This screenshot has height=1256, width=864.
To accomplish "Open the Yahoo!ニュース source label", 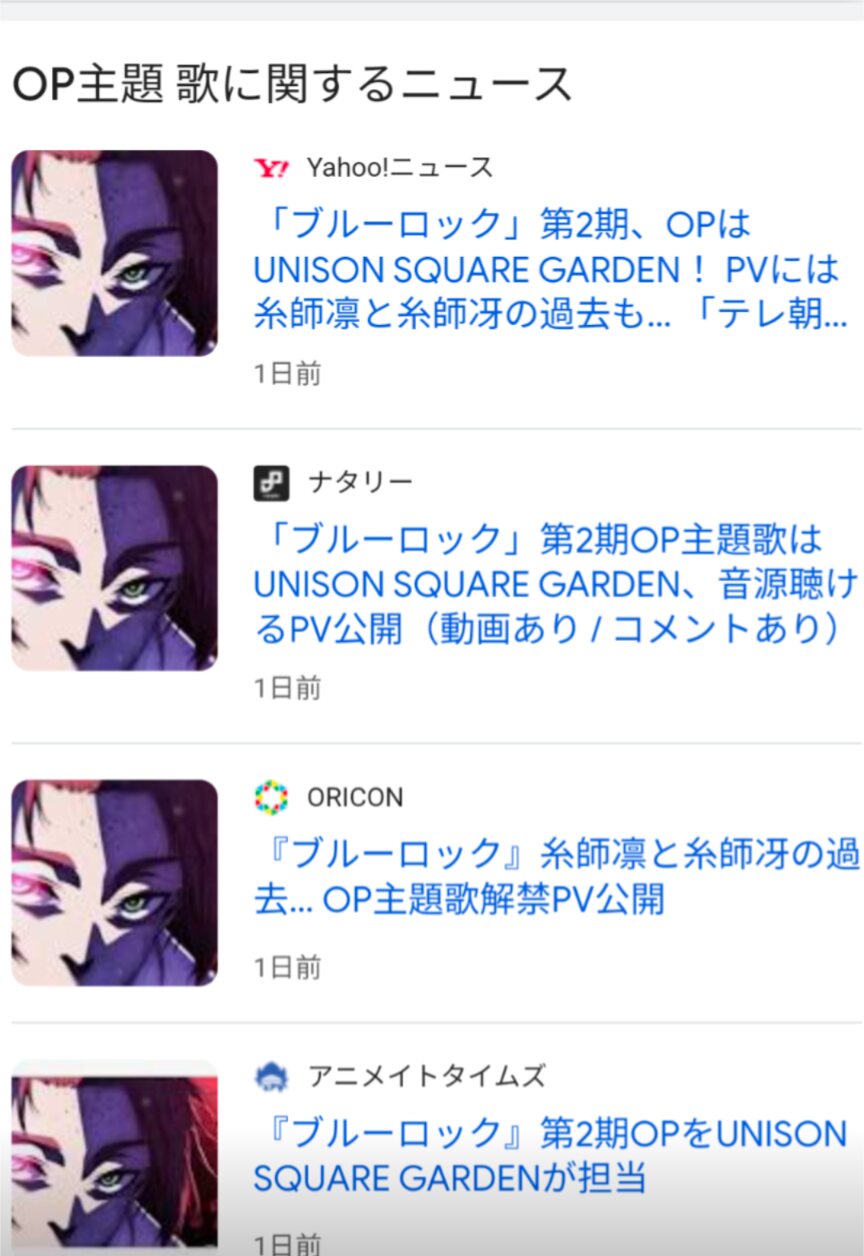I will pos(400,168).
